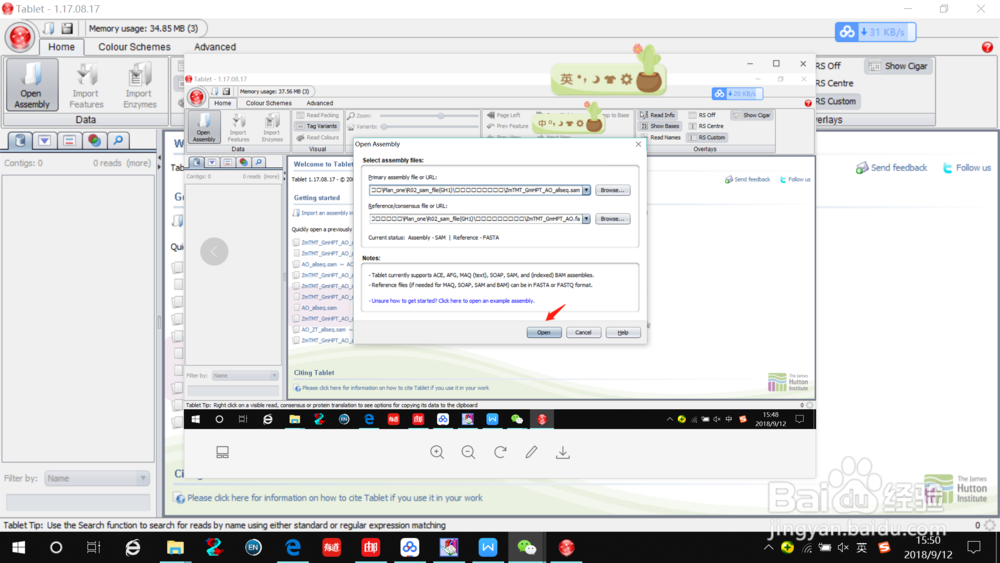Toggle Tag Variants in the previewed screenshot ribbon
The image size is (1000, 563).
pyautogui.click(x=317, y=126)
